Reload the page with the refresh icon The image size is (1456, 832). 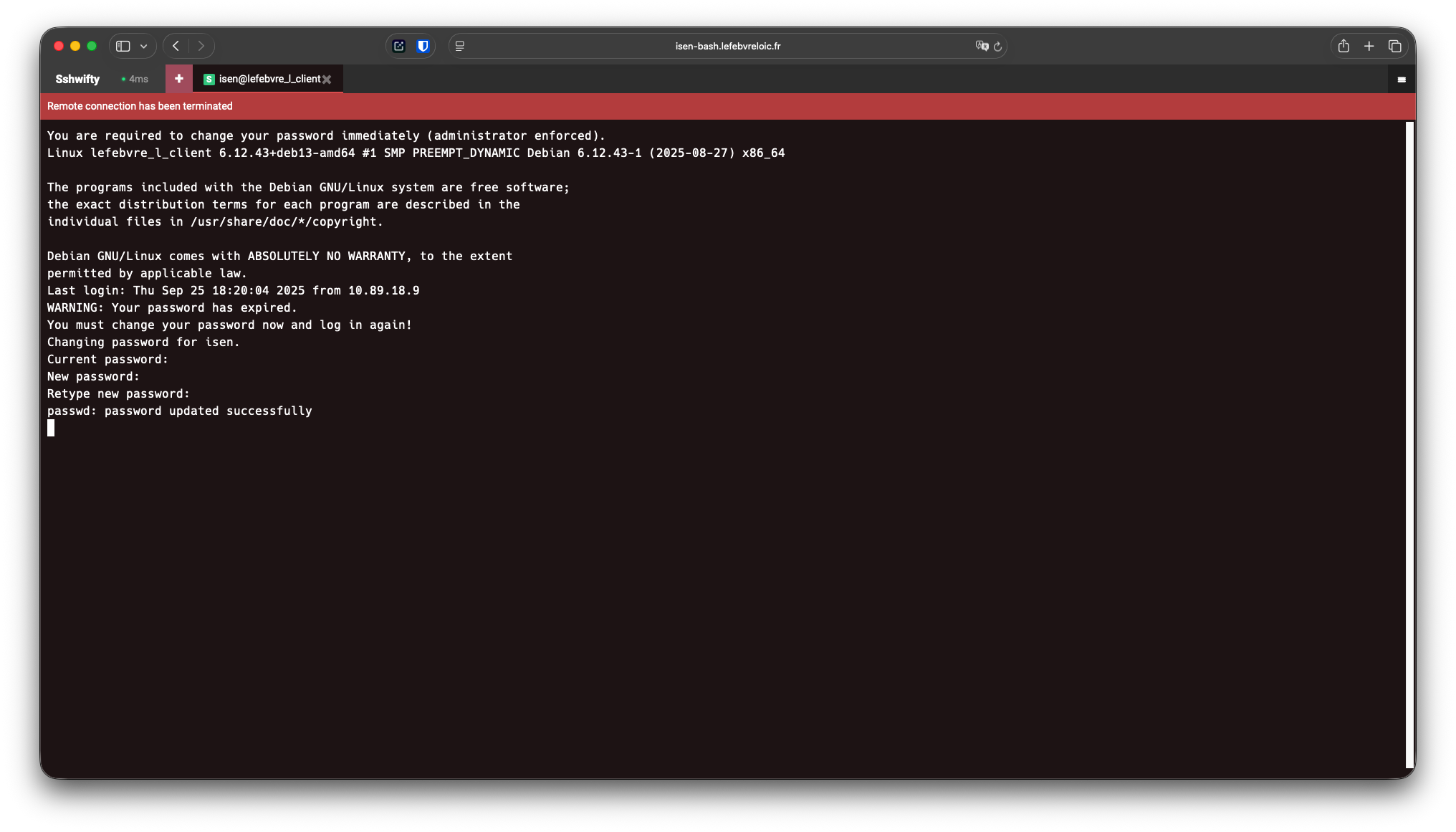point(997,47)
